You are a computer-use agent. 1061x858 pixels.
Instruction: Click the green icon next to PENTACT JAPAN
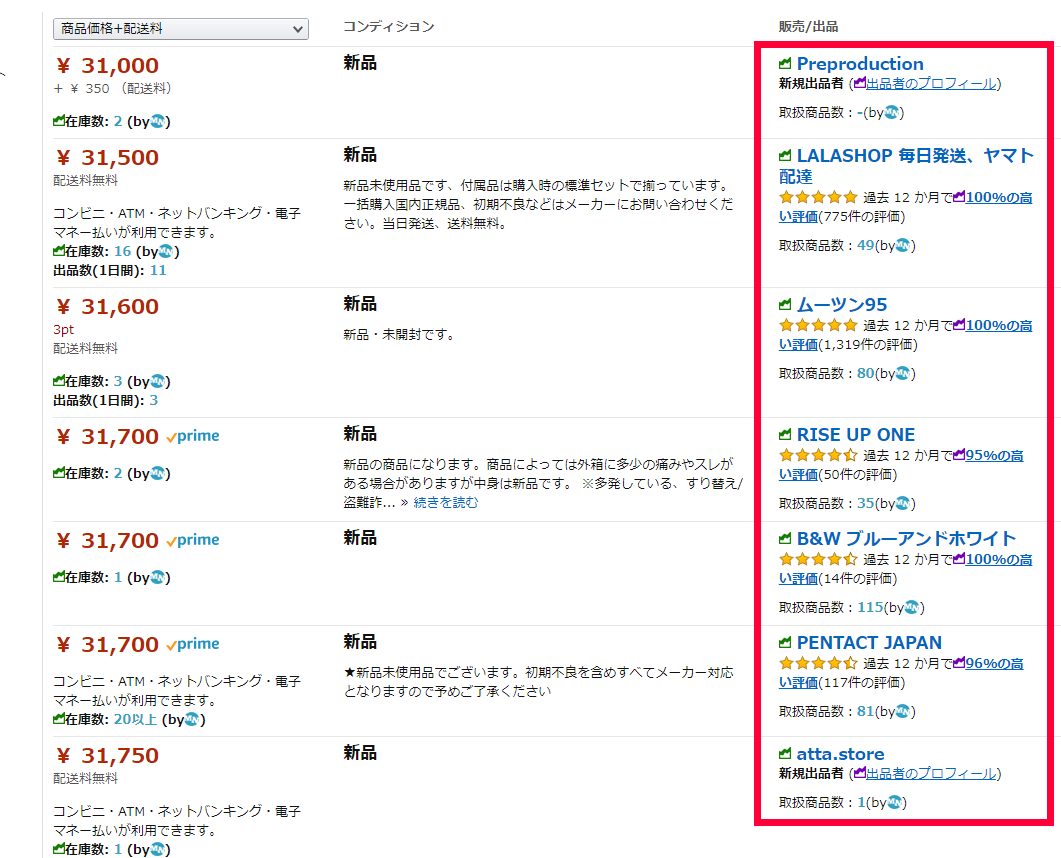785,643
